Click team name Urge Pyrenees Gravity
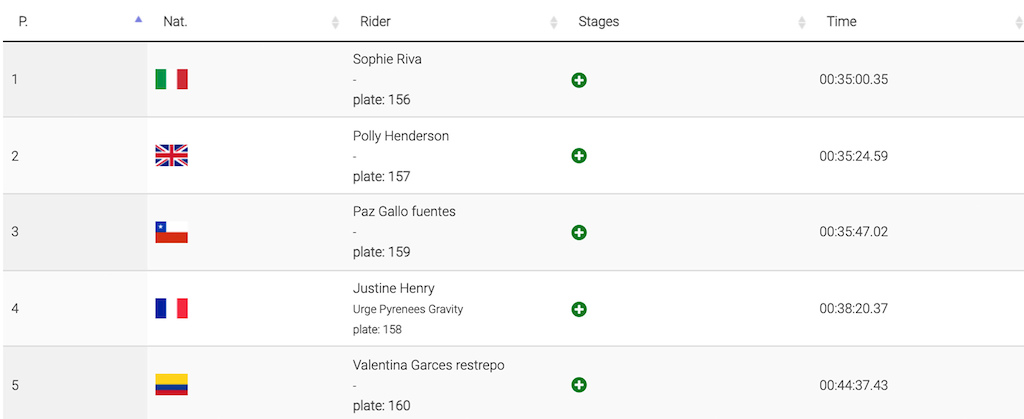 408,309
